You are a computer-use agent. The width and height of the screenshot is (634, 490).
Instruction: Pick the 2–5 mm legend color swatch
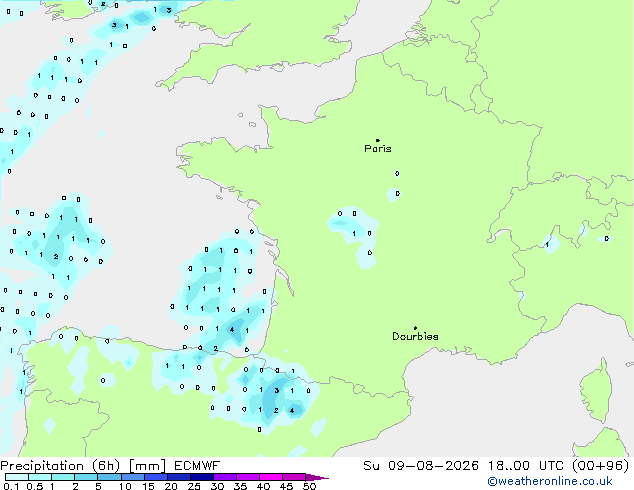(86, 477)
